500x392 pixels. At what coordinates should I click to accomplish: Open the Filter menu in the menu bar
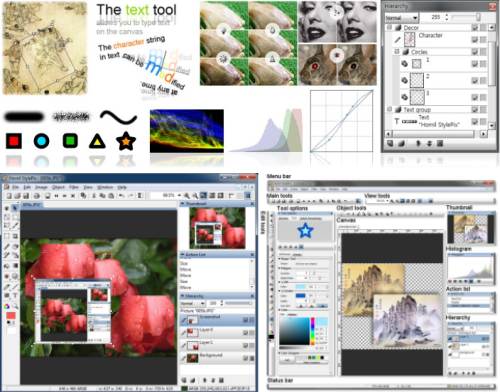pos(74,187)
